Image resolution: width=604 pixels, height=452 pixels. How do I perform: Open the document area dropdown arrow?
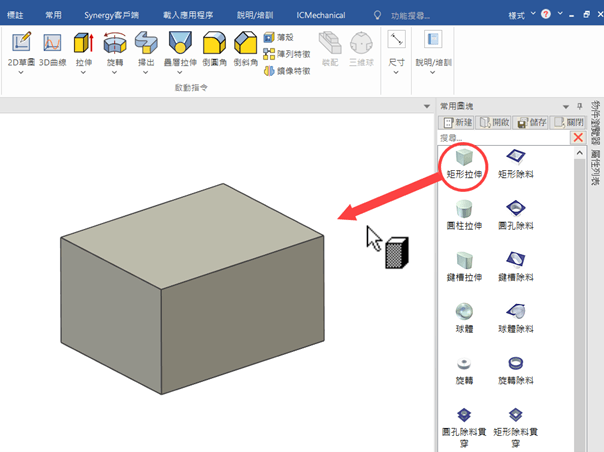(x=427, y=106)
